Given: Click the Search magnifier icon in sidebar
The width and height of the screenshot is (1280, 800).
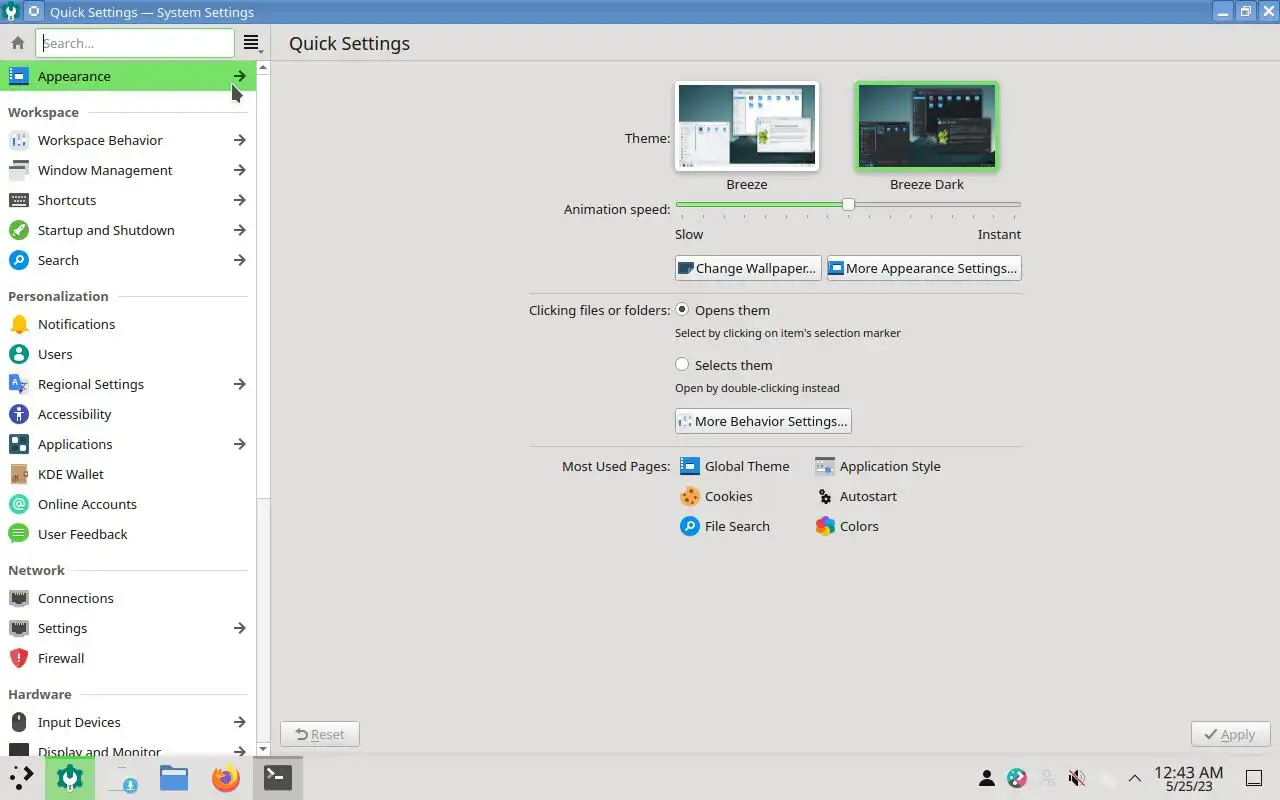Looking at the screenshot, I should tap(18, 260).
